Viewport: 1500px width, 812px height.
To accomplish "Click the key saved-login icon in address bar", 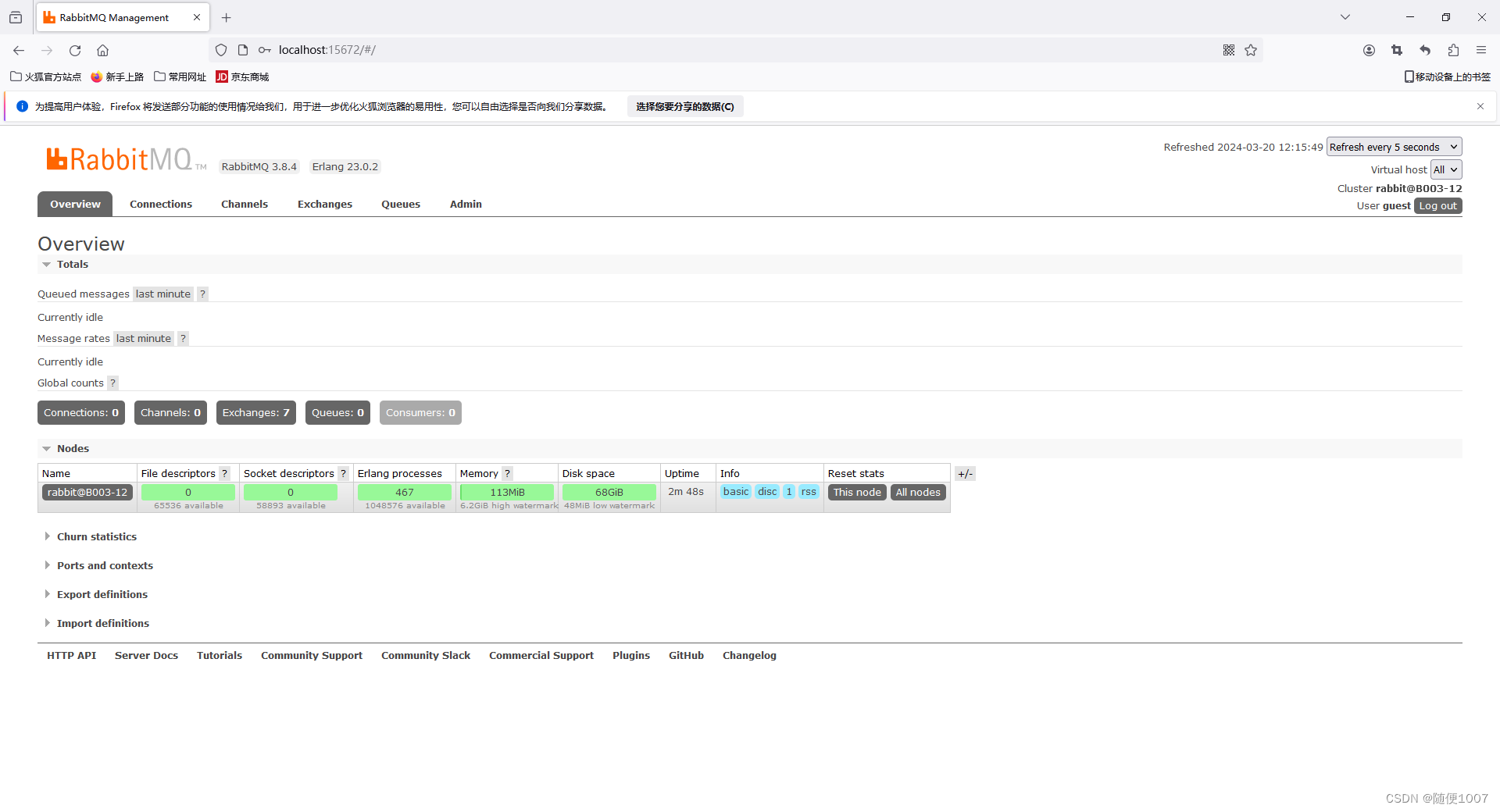I will (x=265, y=50).
